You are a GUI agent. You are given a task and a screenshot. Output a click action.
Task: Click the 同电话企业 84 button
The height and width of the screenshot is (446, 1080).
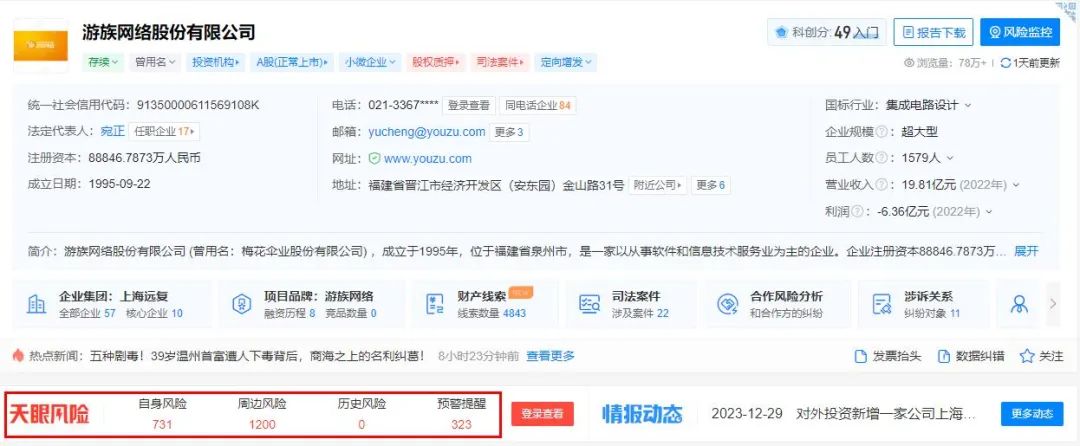[x=538, y=105]
